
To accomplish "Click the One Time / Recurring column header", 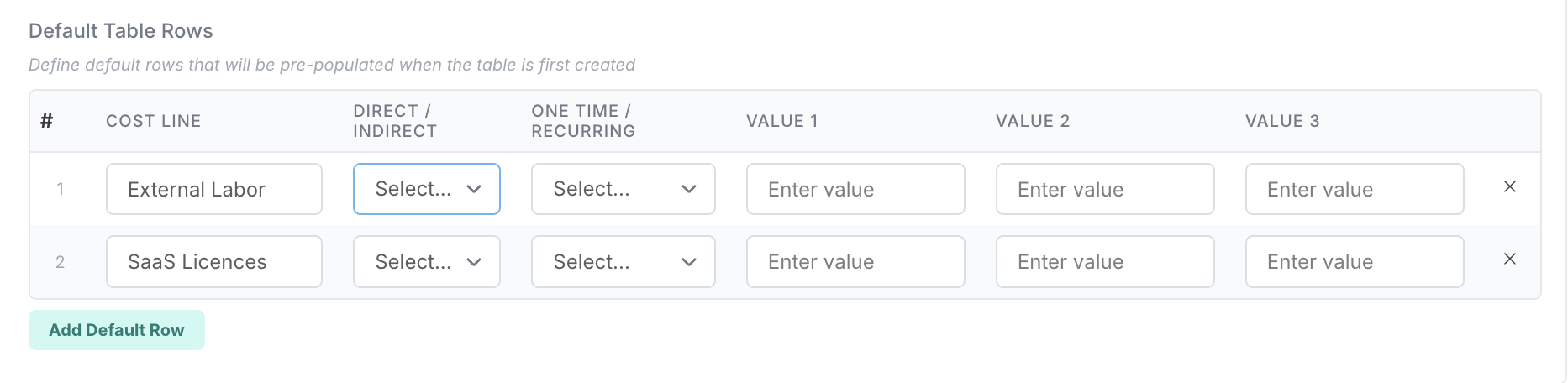I will point(583,121).
